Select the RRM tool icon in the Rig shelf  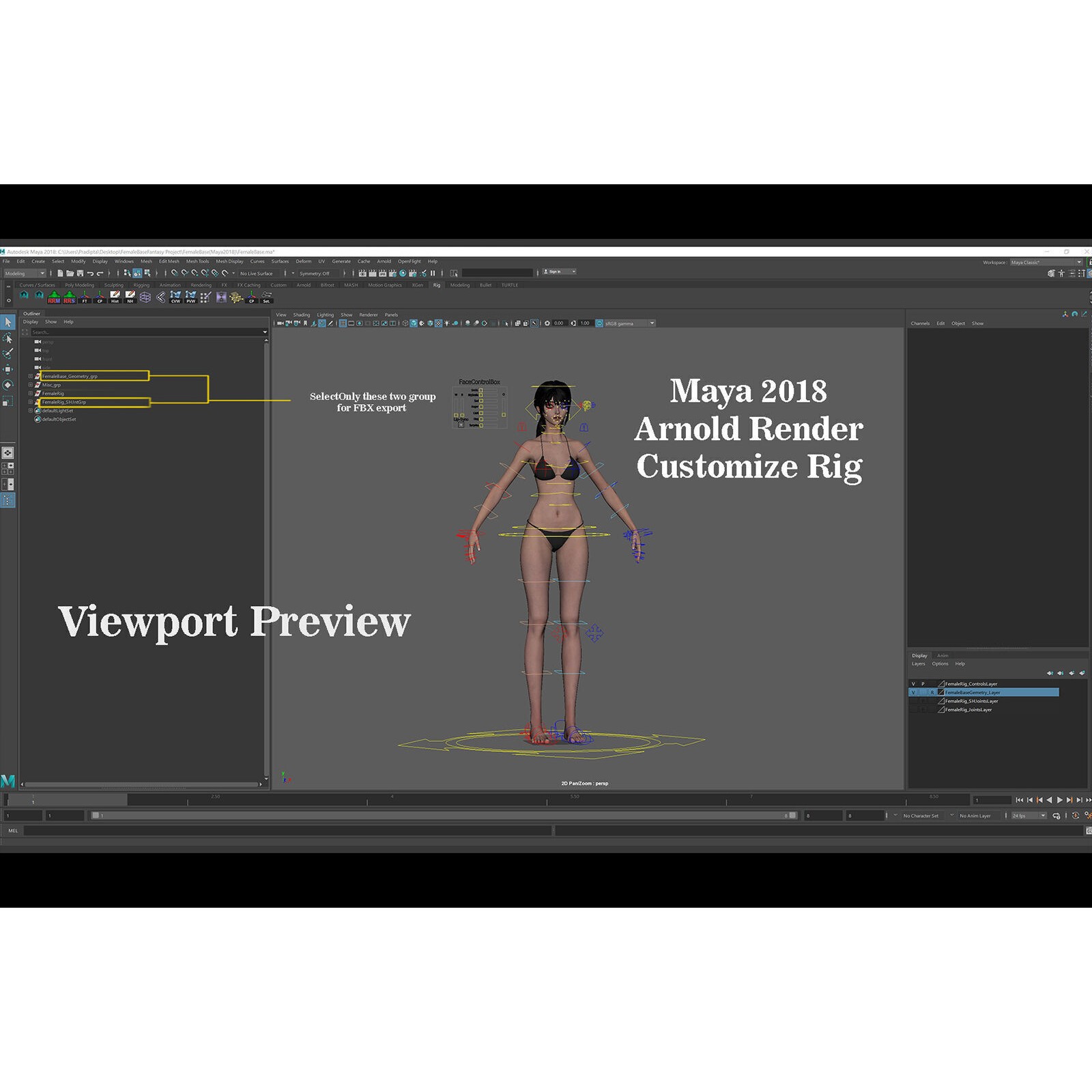click(x=54, y=300)
